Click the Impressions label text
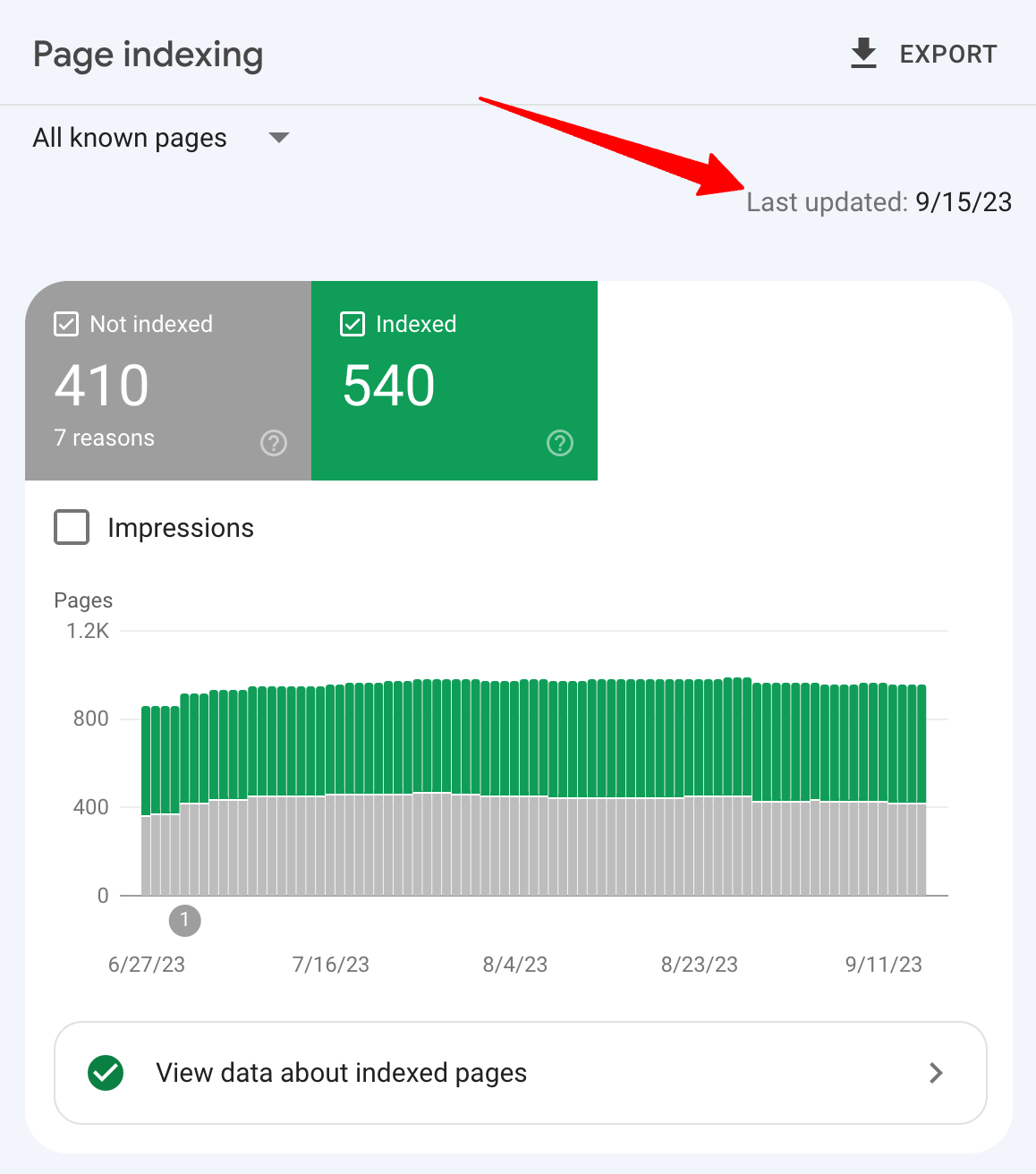Image resolution: width=1036 pixels, height=1174 pixels. 181,528
